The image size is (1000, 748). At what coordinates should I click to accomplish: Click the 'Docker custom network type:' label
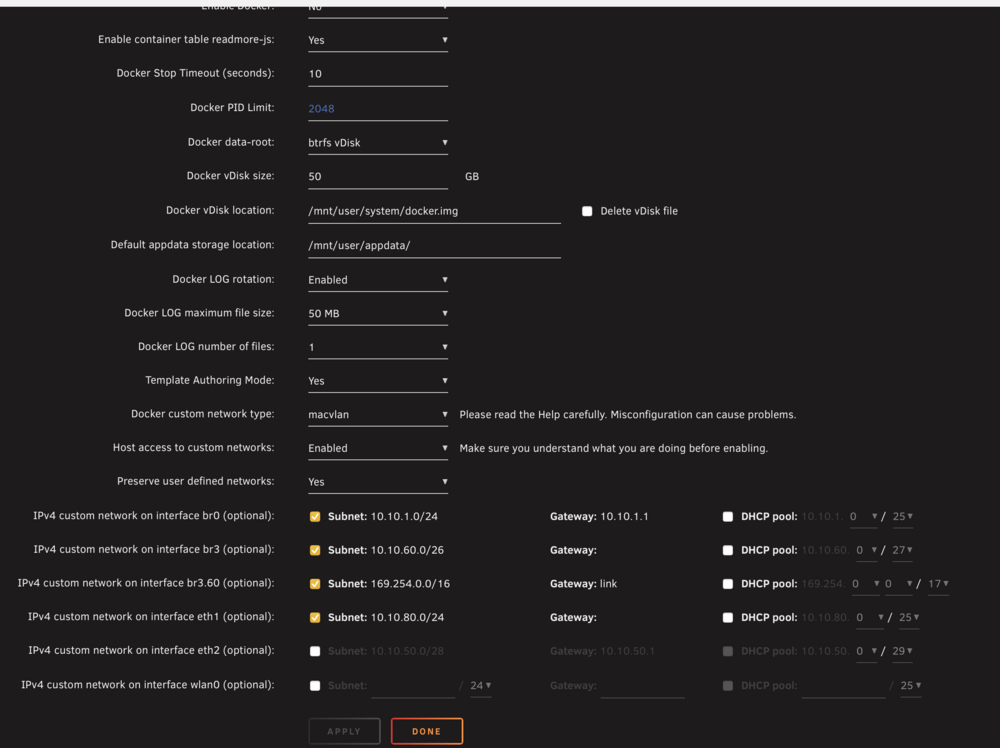pyautogui.click(x=203, y=414)
